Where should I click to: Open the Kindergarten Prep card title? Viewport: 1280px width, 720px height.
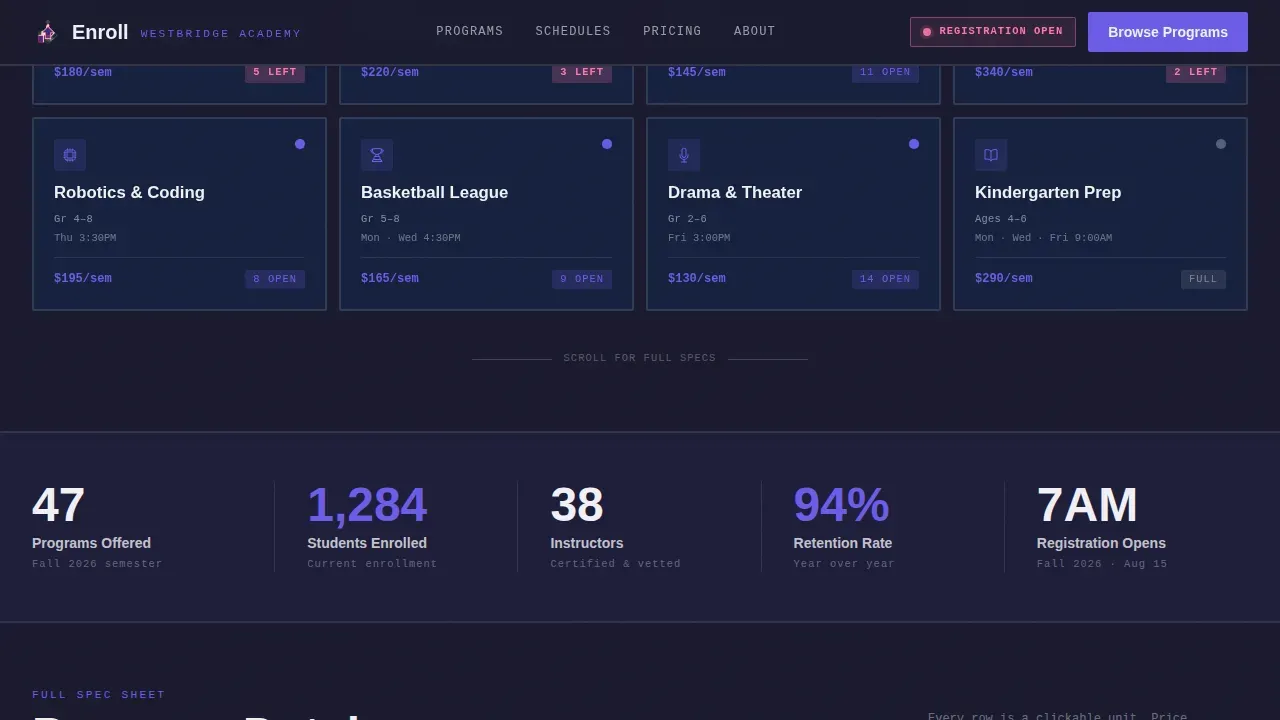pyautogui.click(x=1048, y=192)
